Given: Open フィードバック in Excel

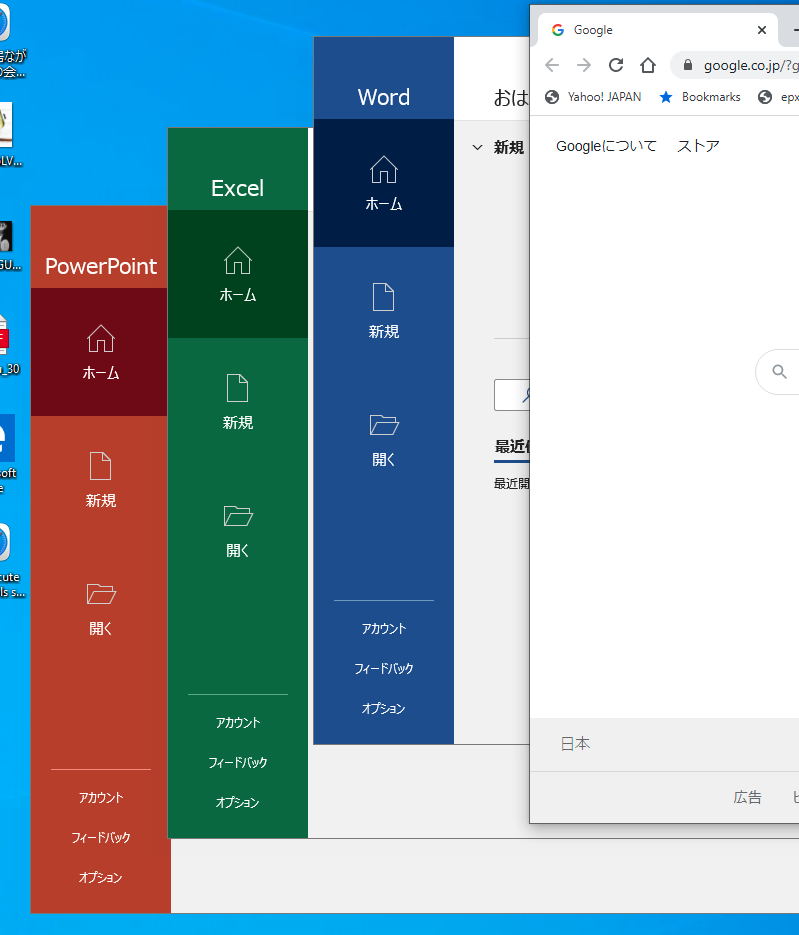Looking at the screenshot, I should (237, 763).
